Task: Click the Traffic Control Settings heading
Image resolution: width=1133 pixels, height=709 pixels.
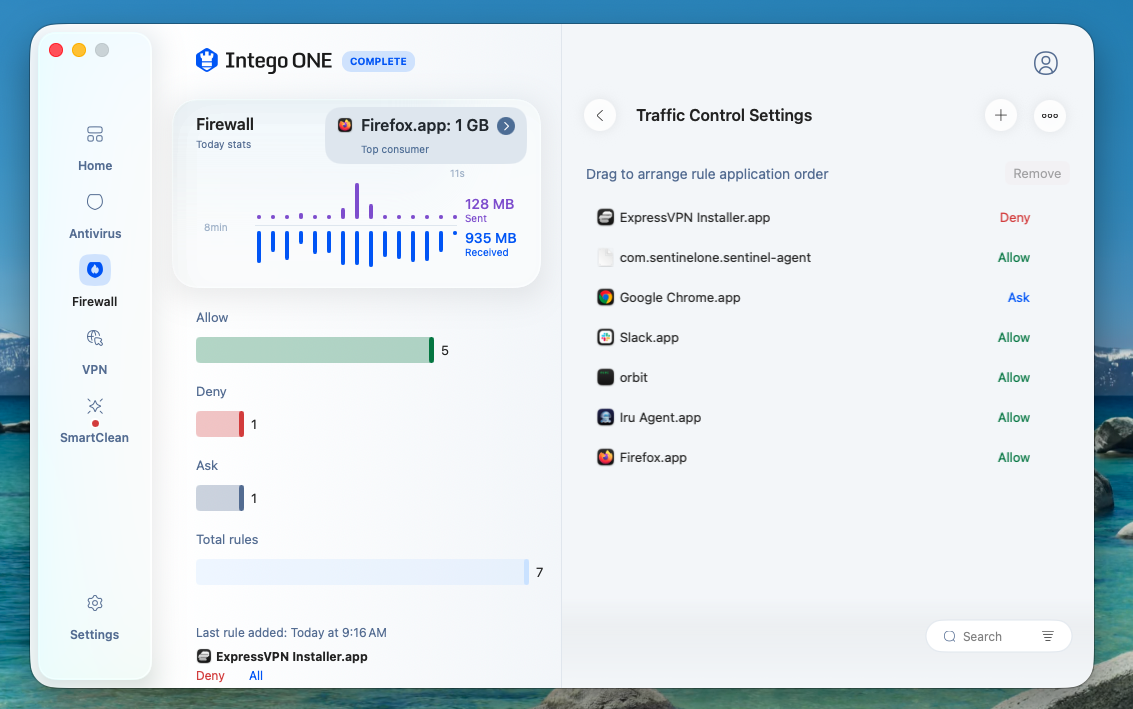Action: [724, 116]
